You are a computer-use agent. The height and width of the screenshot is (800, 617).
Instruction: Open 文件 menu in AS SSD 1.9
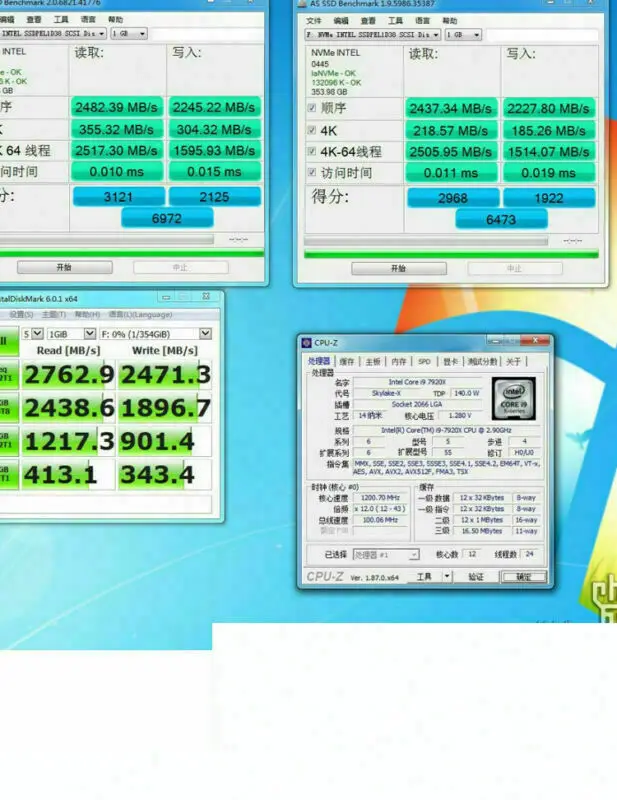point(314,21)
